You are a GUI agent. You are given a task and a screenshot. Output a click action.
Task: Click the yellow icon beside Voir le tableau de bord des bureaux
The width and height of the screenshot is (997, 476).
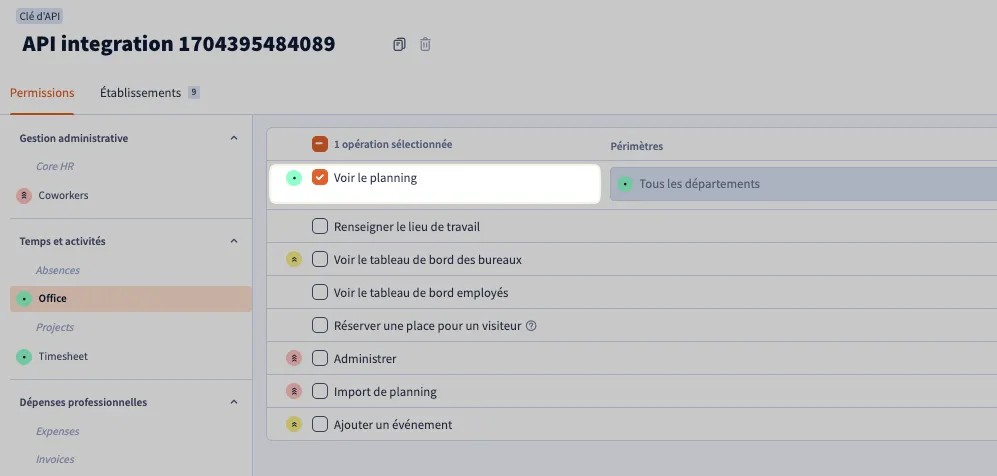point(294,259)
